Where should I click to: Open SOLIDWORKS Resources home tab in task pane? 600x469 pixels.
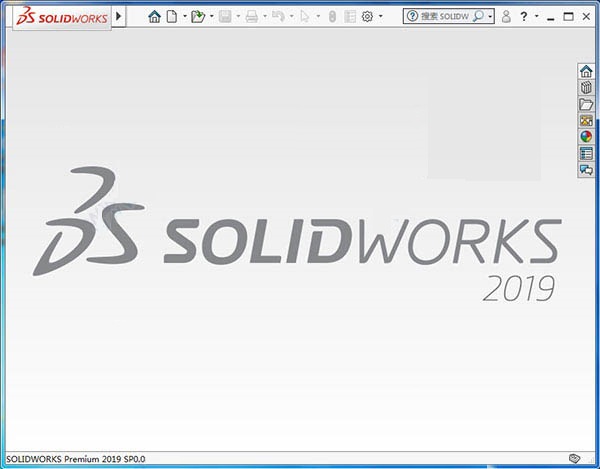(586, 70)
